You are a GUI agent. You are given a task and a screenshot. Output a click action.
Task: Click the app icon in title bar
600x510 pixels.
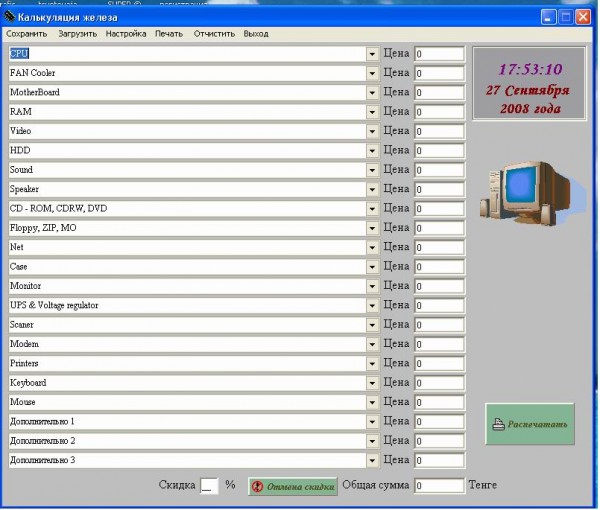pyautogui.click(x=9, y=16)
